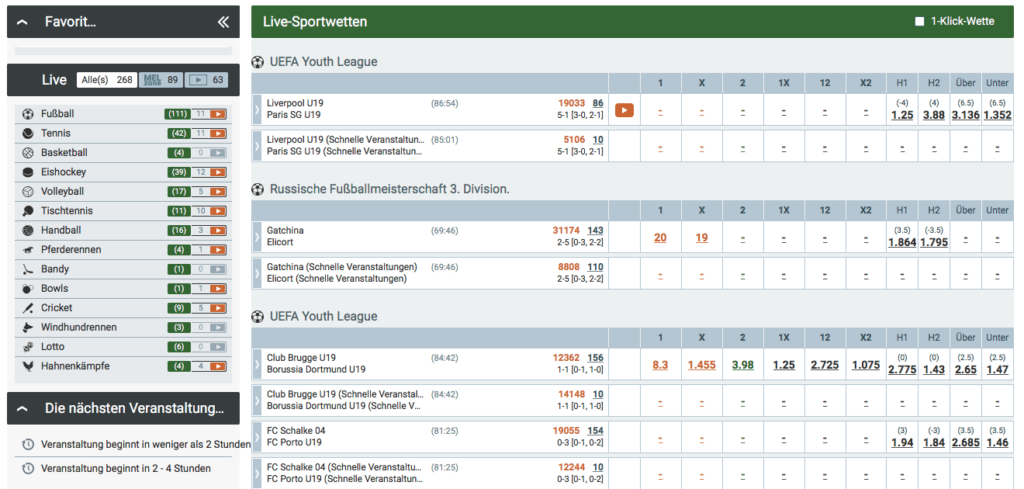Click the 156 markets count for Club Brugge
Screen dimensions: 1024x489
pos(595,358)
